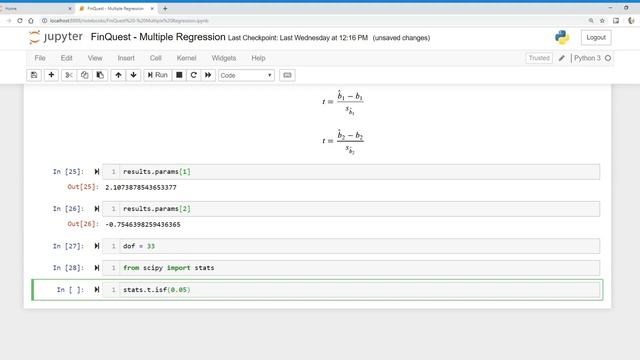Click the b2 t-statistic formula
This screenshot has width=640, height=360.
click(x=343, y=141)
